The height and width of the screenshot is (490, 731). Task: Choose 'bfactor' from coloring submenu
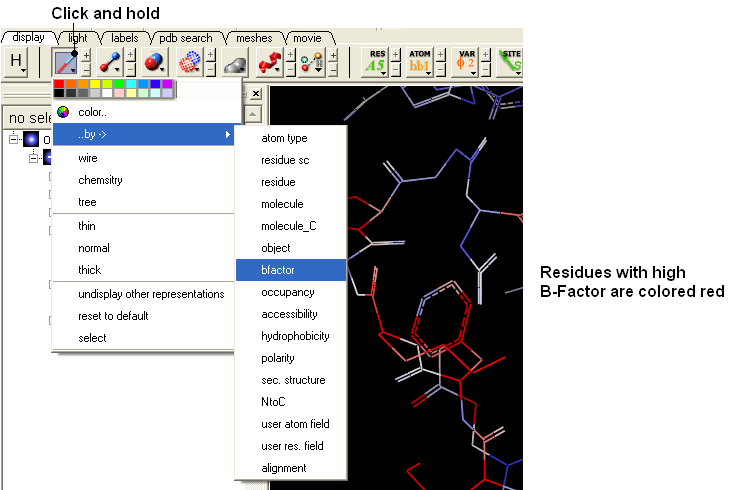coord(277,270)
